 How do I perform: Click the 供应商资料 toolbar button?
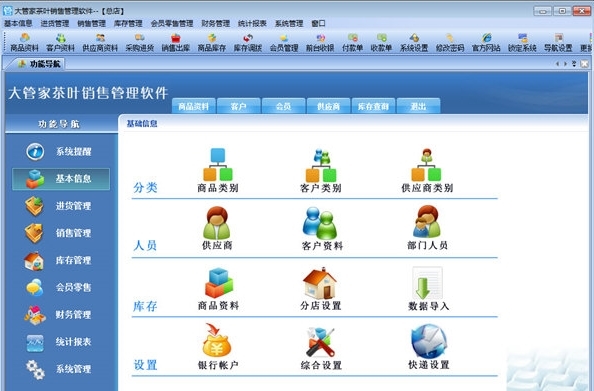point(100,42)
